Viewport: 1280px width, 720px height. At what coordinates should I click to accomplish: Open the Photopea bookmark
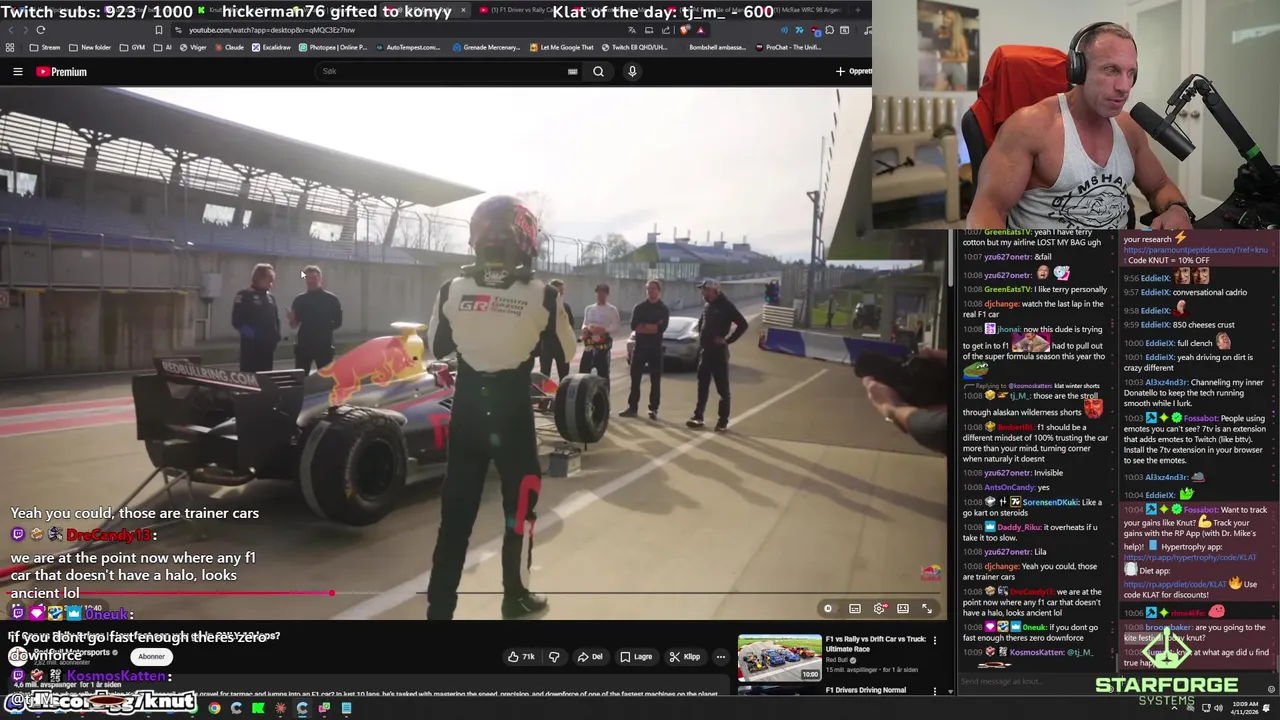333,47
